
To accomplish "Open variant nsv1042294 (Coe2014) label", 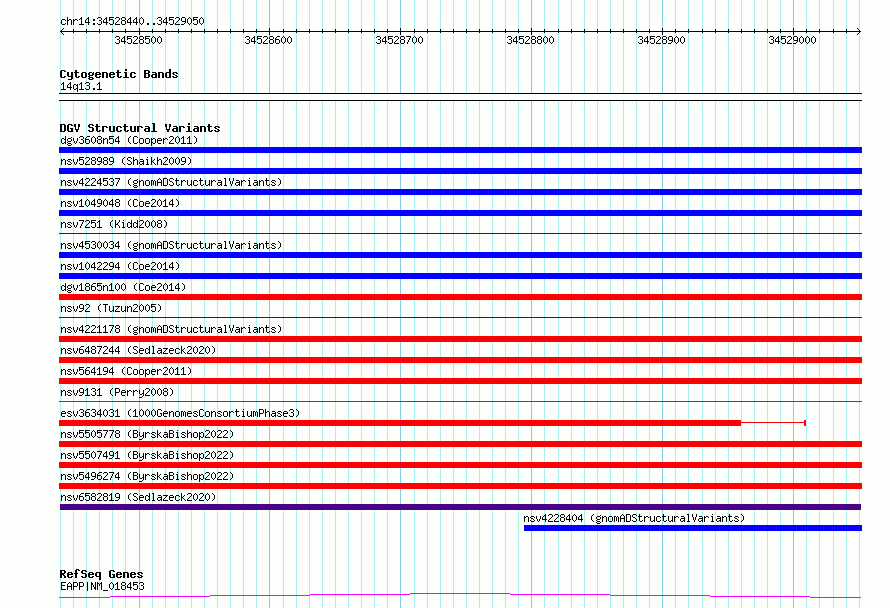I will point(120,266).
